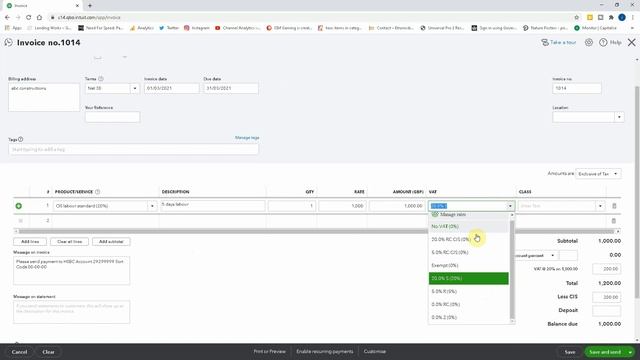640x360 pixels.
Task: Select 20.0% RC CIS (0%) option
Action: tap(468, 239)
